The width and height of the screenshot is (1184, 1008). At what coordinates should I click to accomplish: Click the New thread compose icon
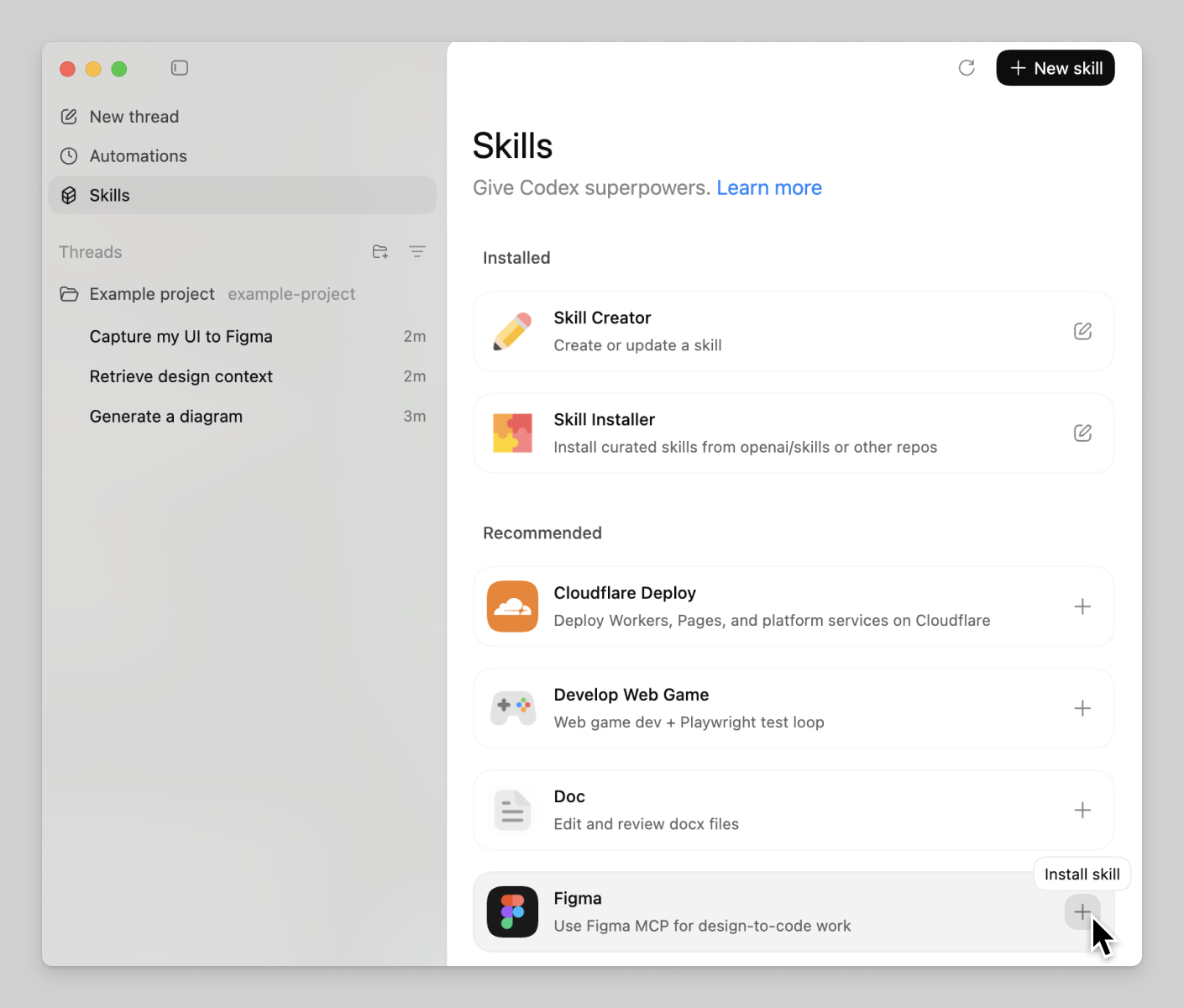tap(68, 116)
